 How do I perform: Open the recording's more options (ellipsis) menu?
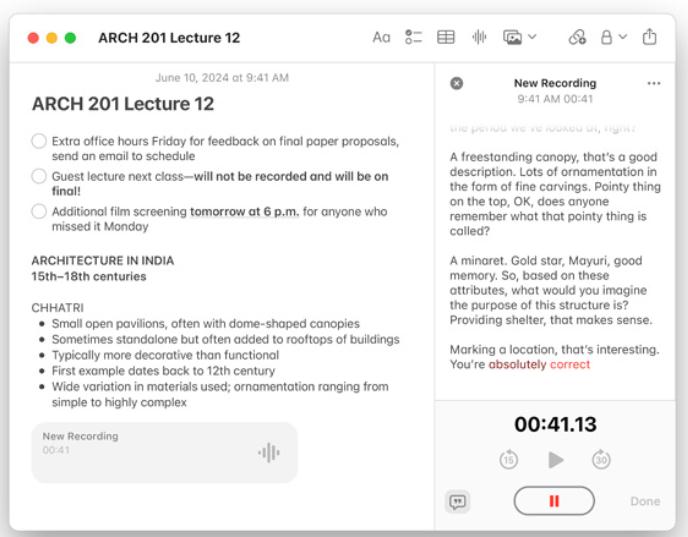click(654, 84)
